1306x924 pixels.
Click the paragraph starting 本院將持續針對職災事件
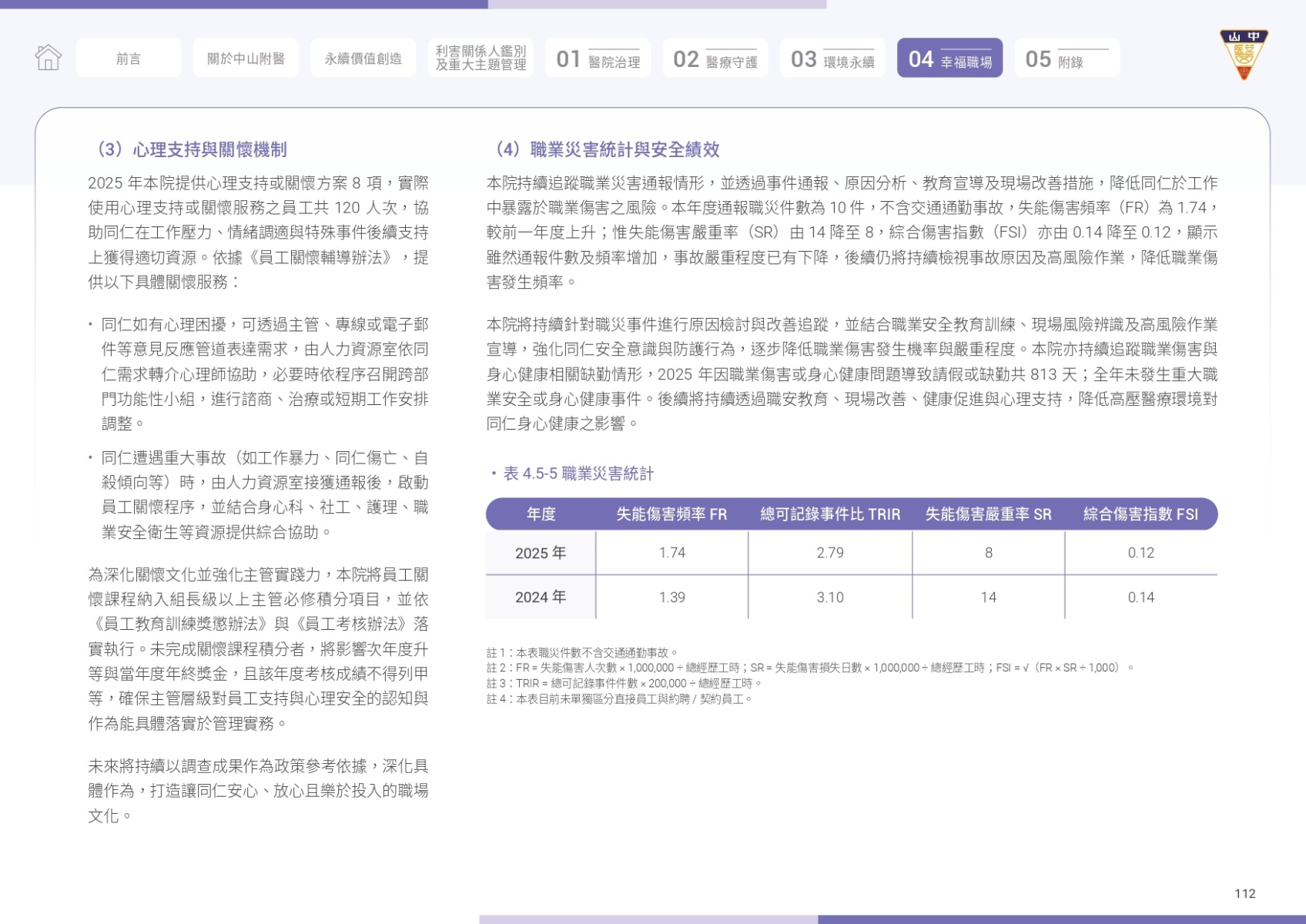(852, 374)
